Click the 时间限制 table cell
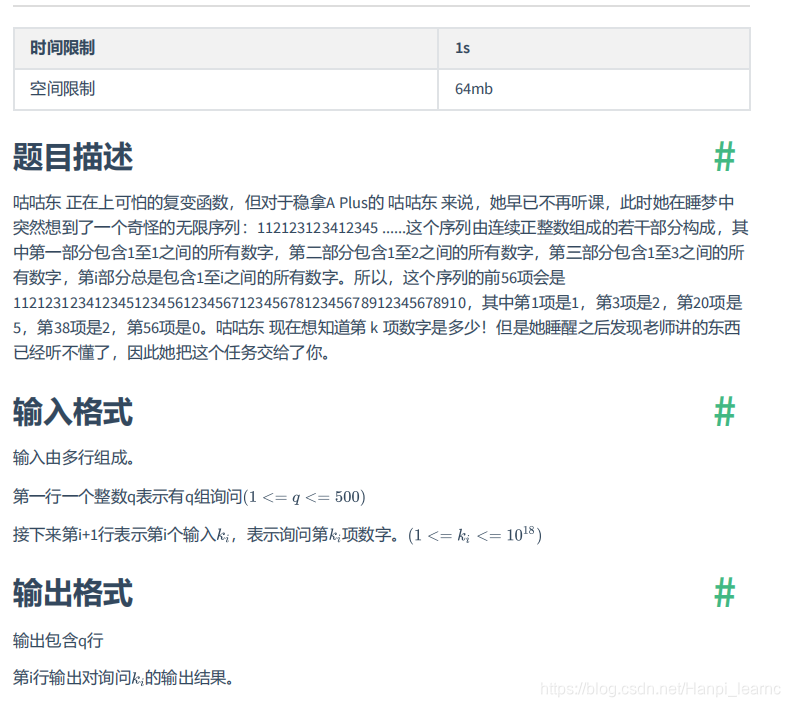 pyautogui.click(x=226, y=48)
